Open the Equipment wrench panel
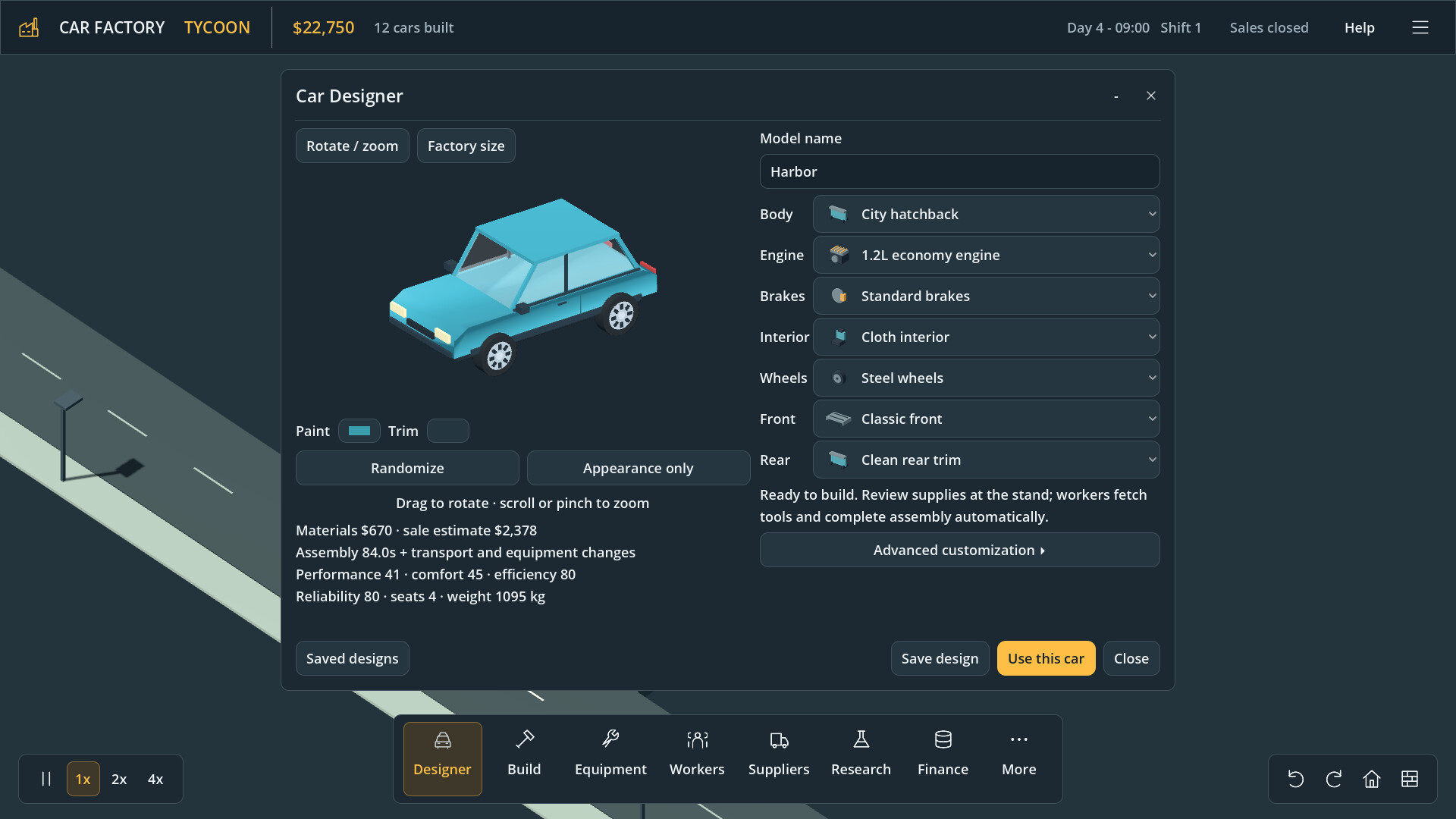The height and width of the screenshot is (819, 1456). [610, 758]
